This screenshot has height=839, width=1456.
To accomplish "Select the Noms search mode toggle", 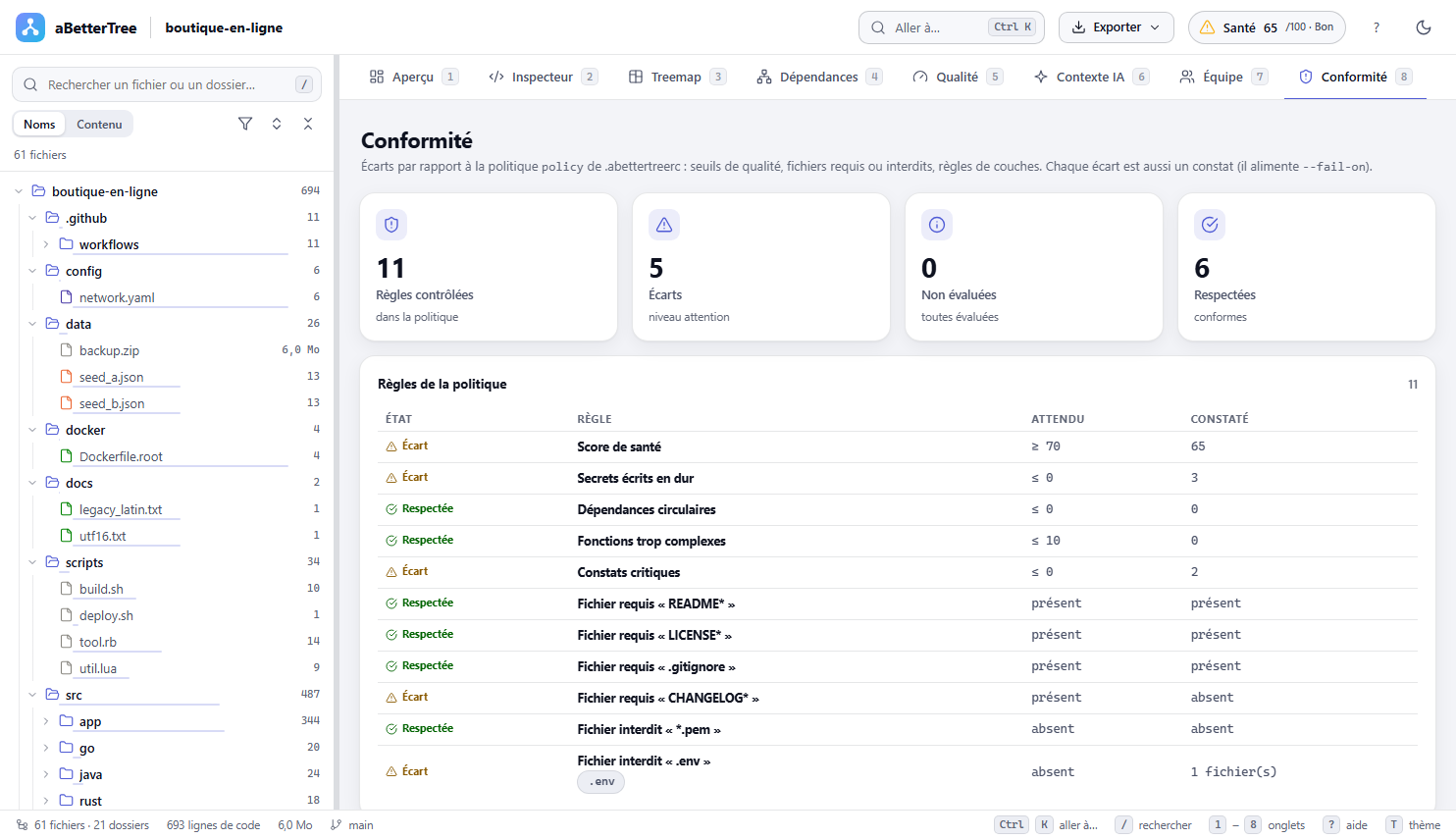I will click(x=39, y=124).
